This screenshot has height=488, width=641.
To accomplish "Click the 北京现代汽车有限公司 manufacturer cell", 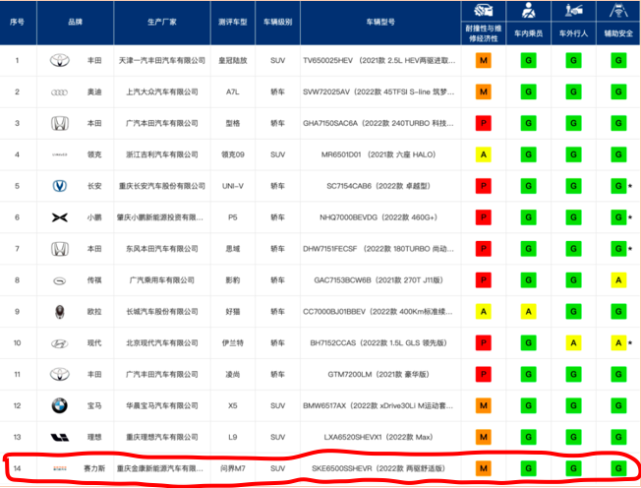I will [x=162, y=343].
